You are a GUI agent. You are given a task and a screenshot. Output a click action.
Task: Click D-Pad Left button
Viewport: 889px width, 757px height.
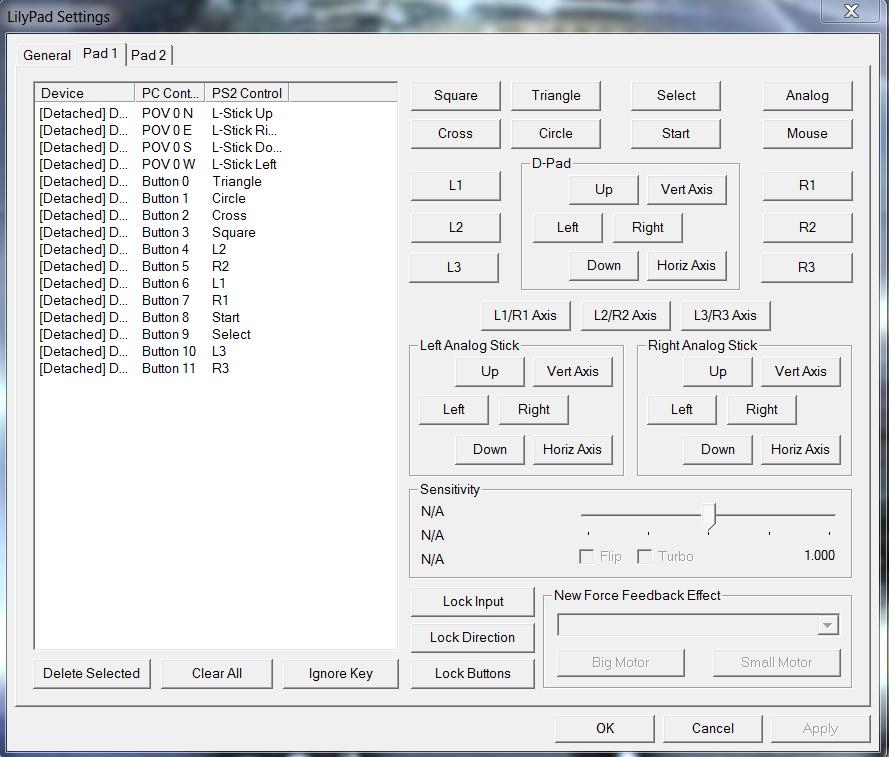[568, 227]
